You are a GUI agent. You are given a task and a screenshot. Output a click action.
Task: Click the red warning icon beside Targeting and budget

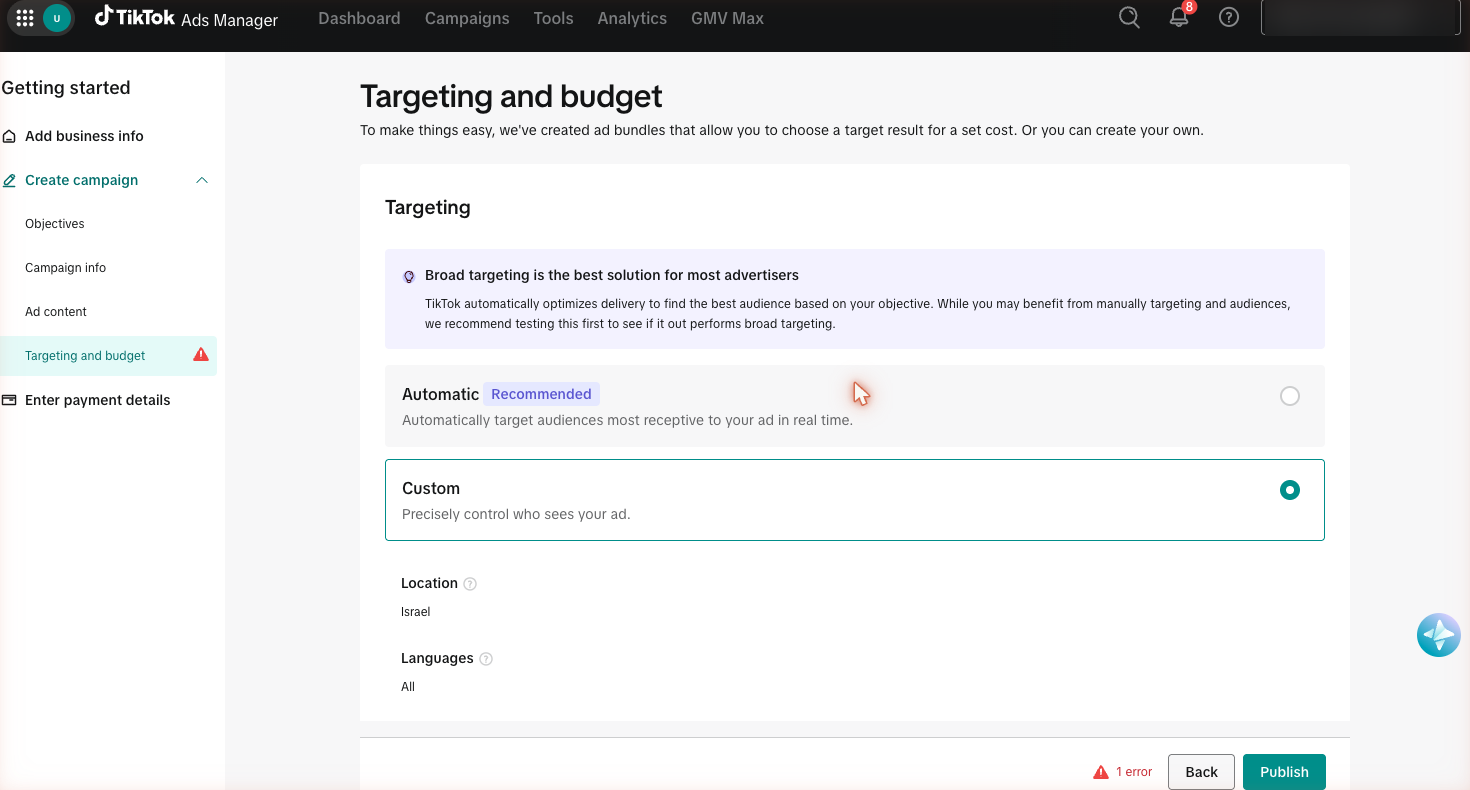[x=201, y=355]
